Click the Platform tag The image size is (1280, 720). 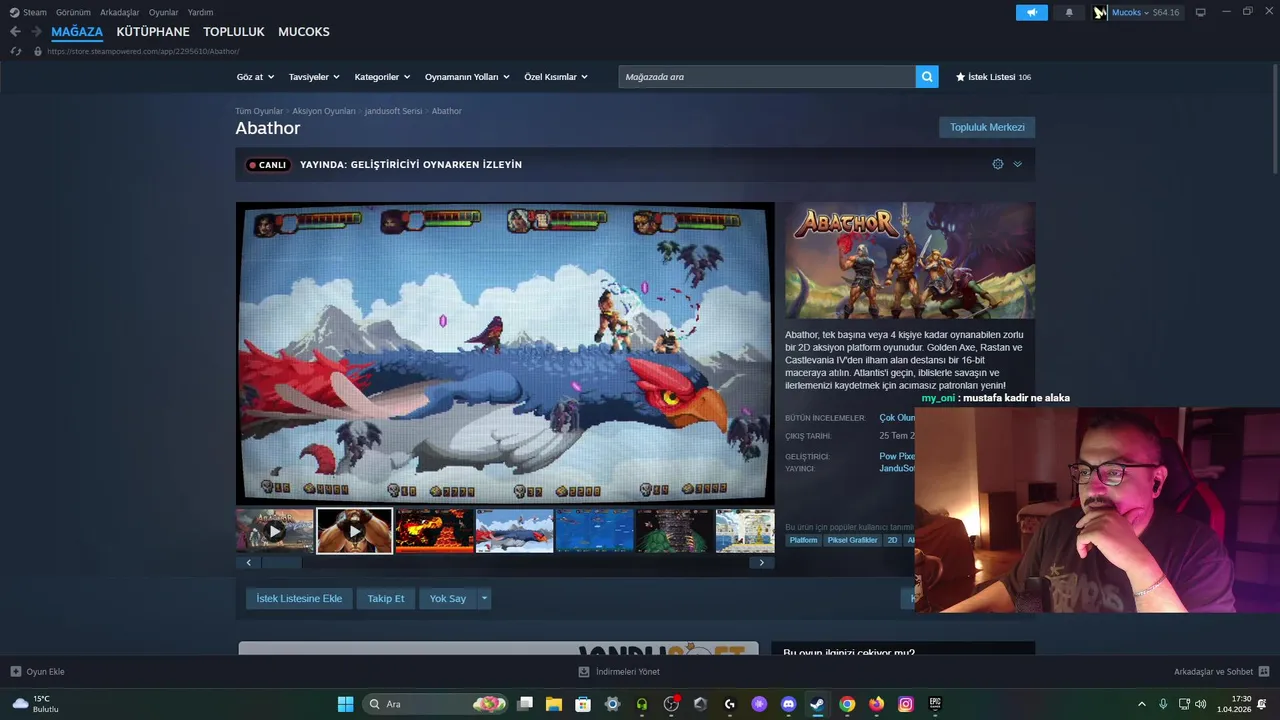803,540
